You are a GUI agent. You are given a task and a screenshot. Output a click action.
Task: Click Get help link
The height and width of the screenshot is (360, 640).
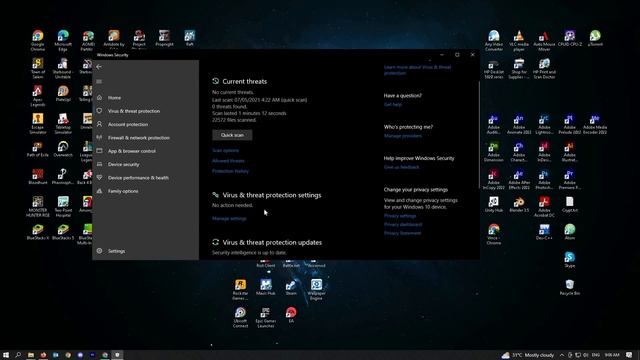coord(393,104)
